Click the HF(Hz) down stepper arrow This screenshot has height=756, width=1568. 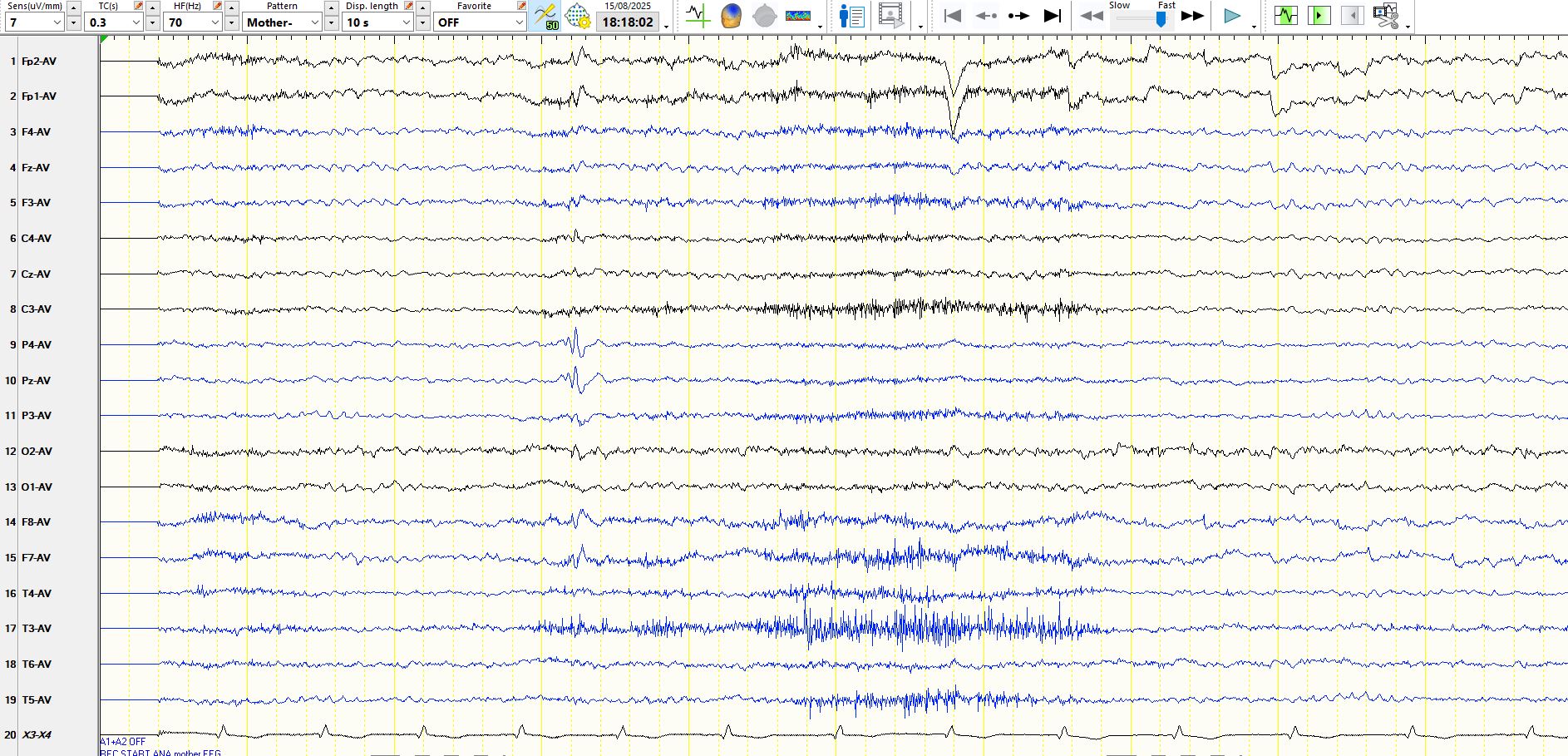232,22
